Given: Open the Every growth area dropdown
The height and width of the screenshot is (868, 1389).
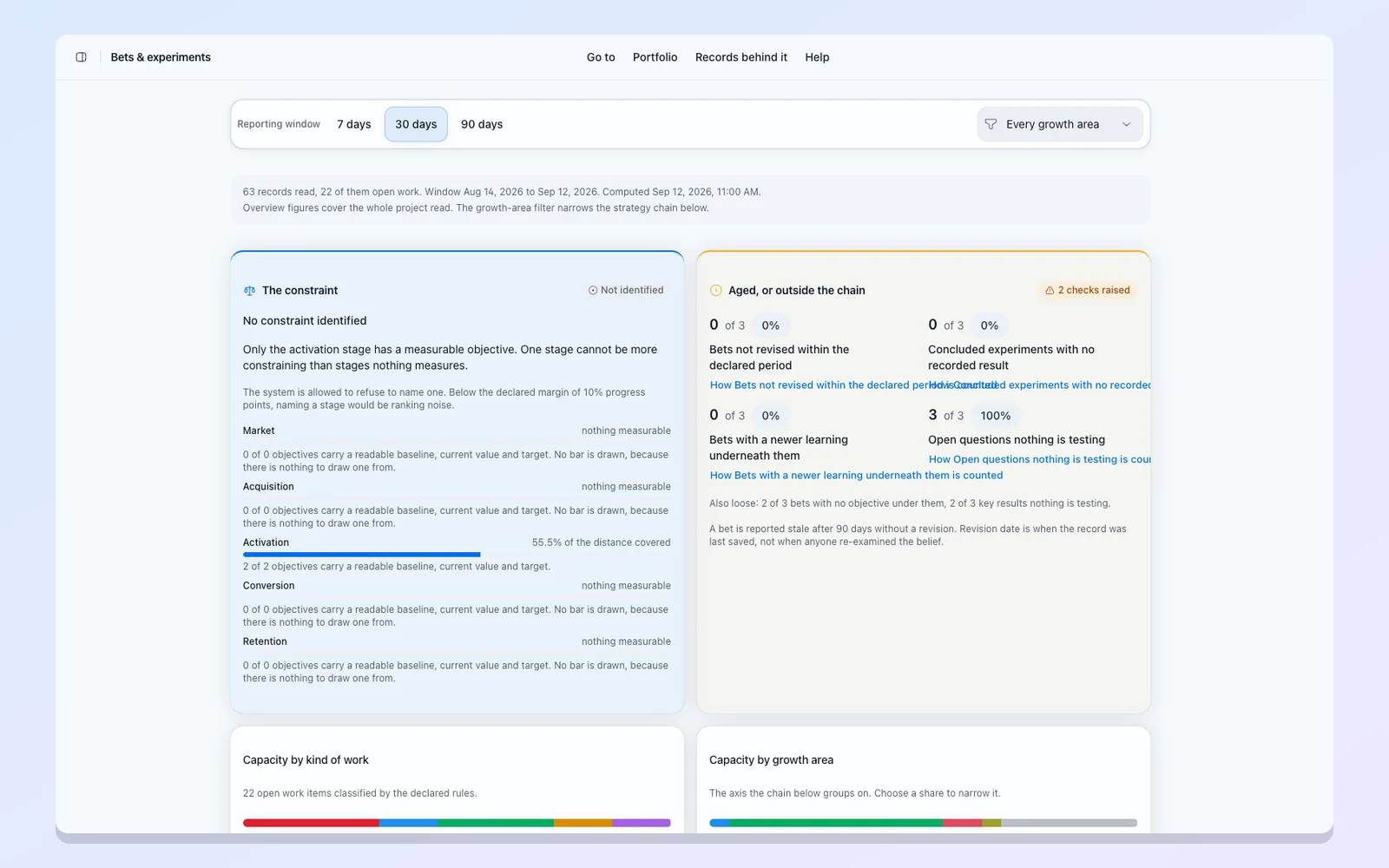Looking at the screenshot, I should [x=1059, y=124].
